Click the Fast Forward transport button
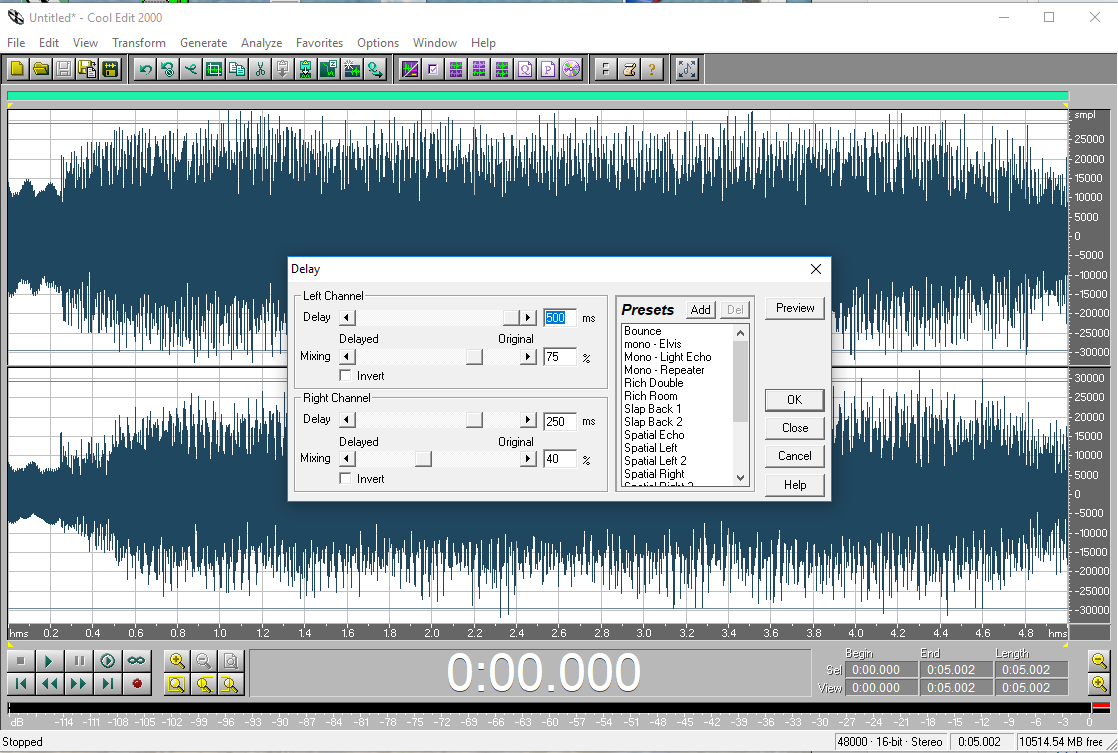This screenshot has width=1118, height=753. click(x=78, y=684)
